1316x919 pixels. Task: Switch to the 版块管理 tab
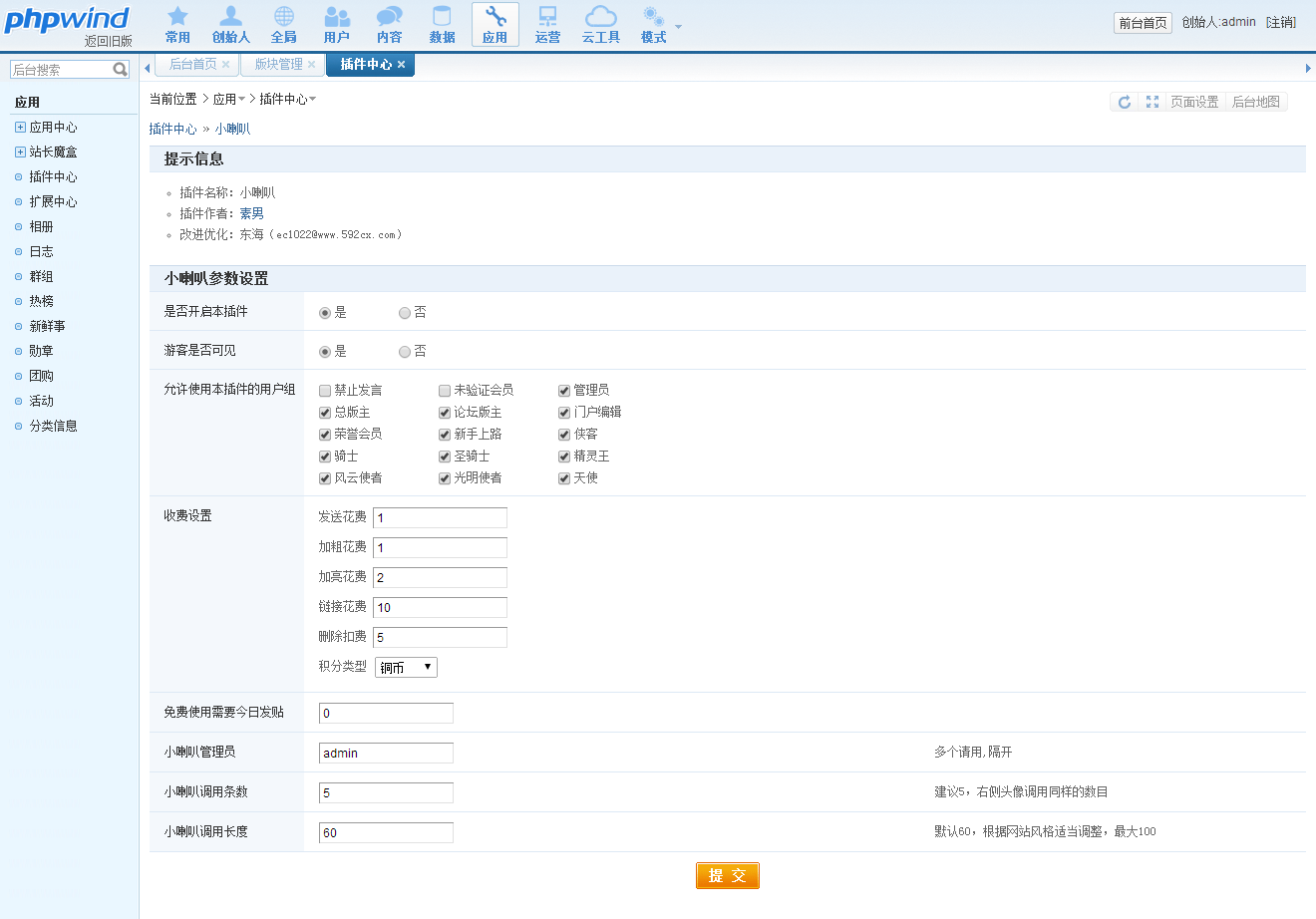(278, 64)
